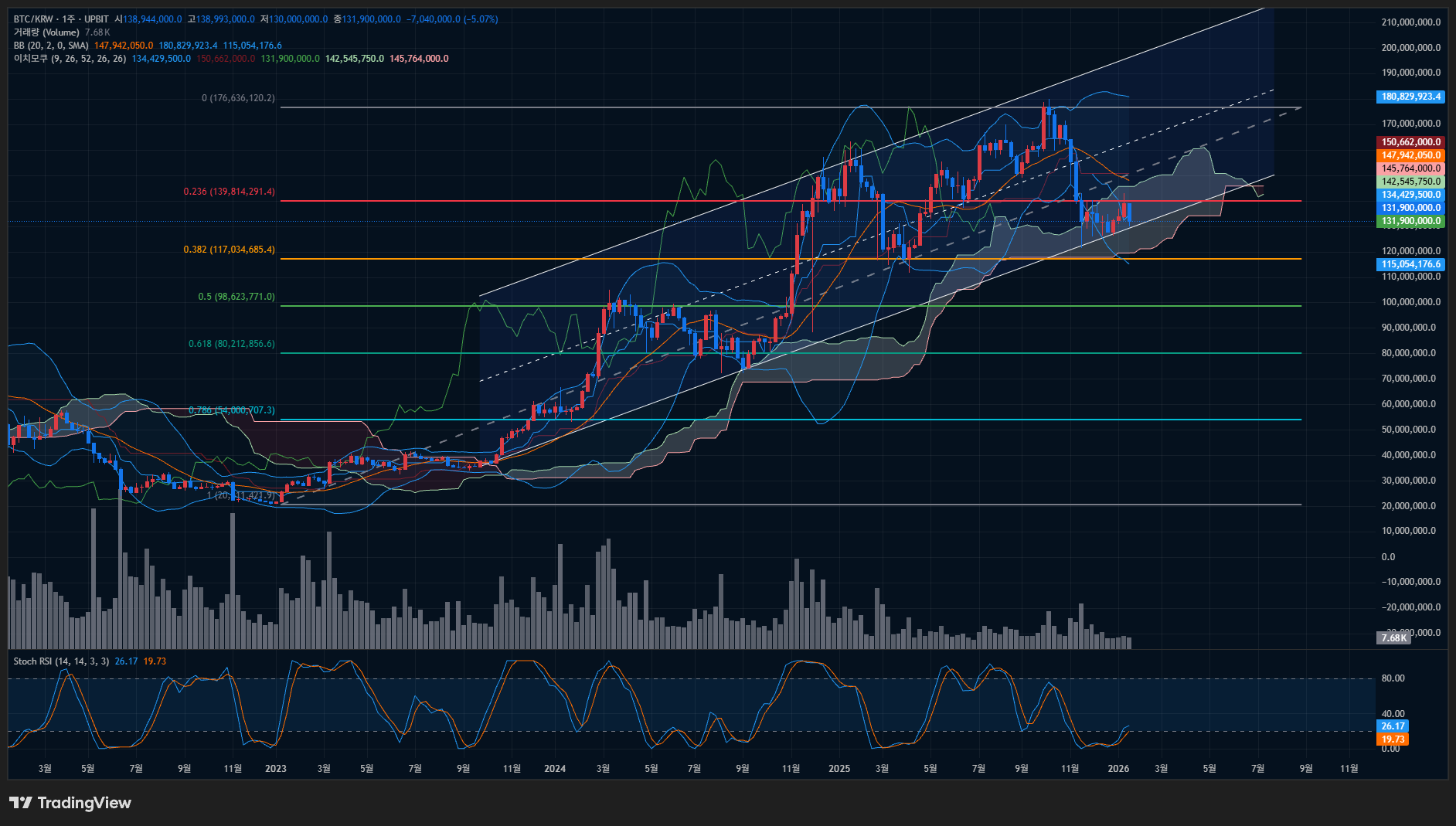1456x826 pixels.
Task: Click the 0.618 Fibonacci level label
Action: pyautogui.click(x=231, y=344)
